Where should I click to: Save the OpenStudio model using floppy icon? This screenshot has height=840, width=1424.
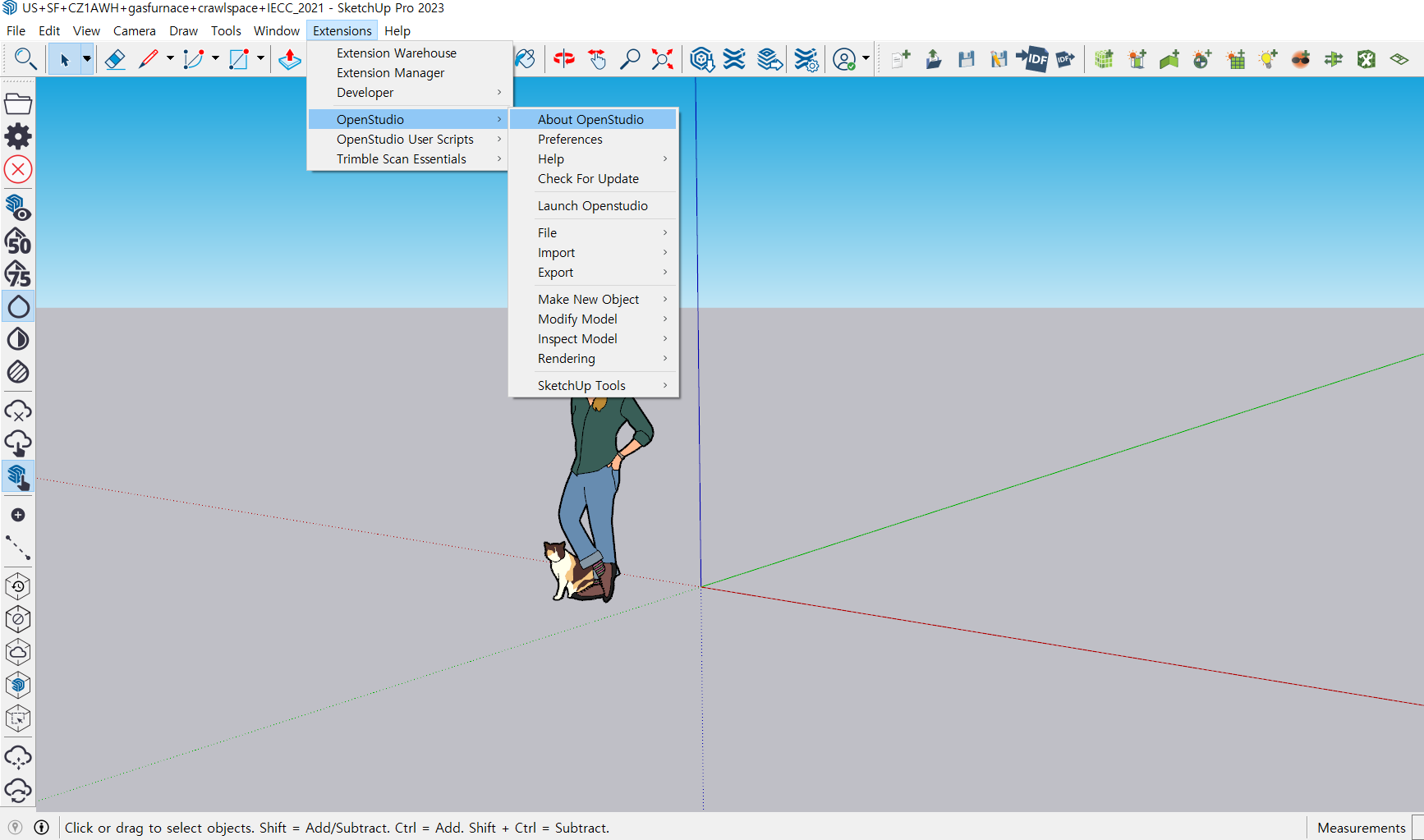tap(967, 59)
